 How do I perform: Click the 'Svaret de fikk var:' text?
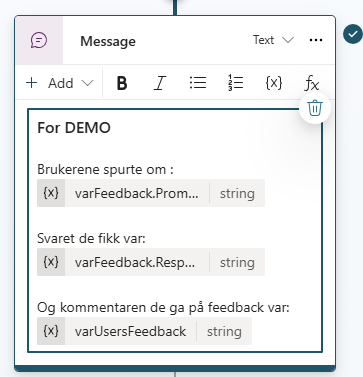91,238
